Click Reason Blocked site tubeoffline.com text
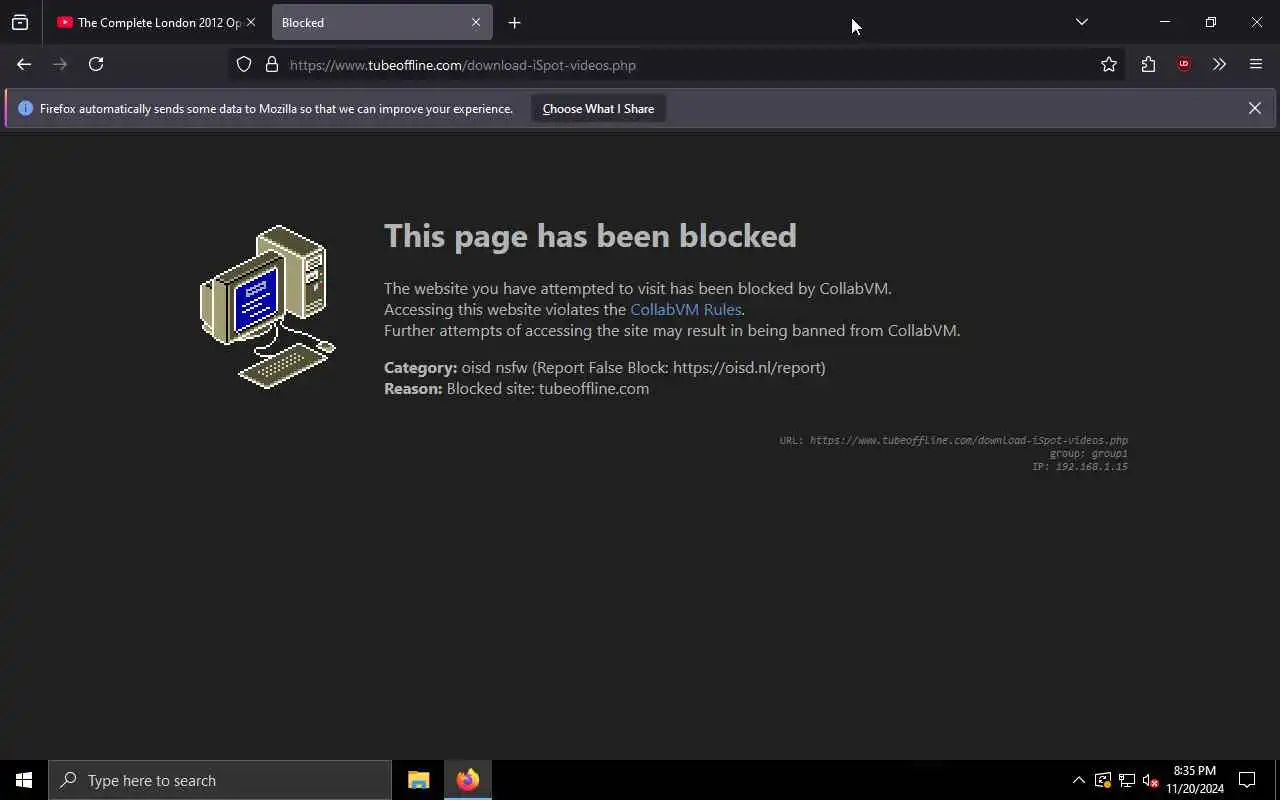Screen dimensions: 1280x800 [516, 388]
